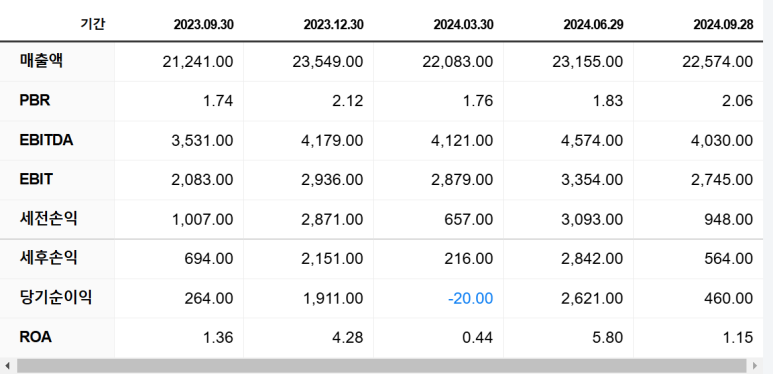Select the 2024.06.29 column header
The height and width of the screenshot is (374, 773).
[x=593, y=25]
